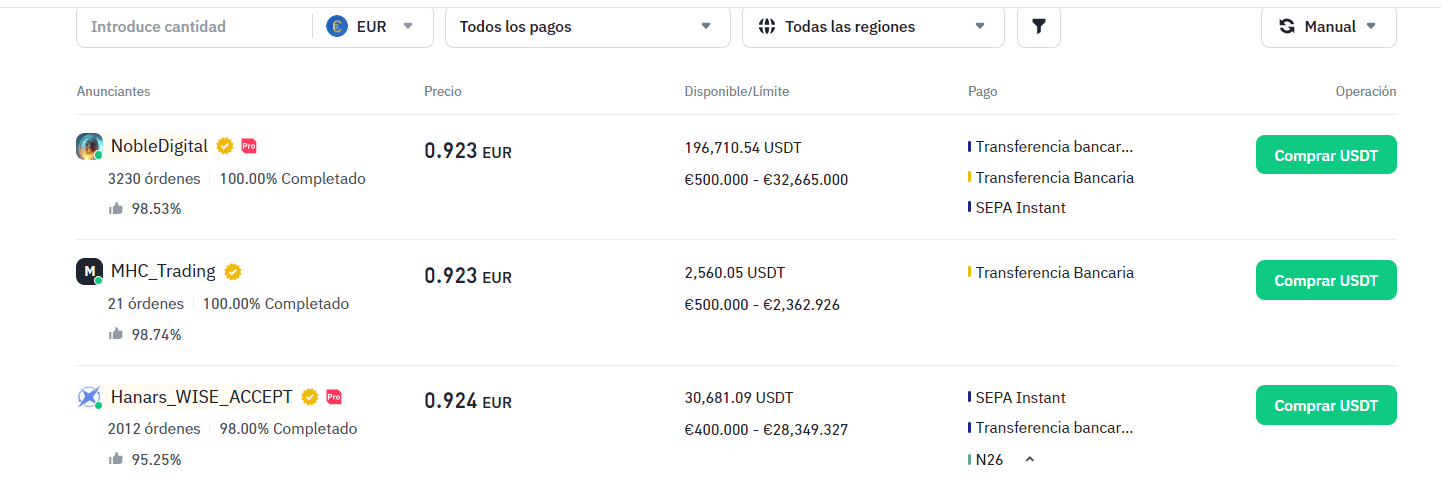Click the Hanars_WISE_ACCEPT avatar icon
Screen dimensions: 1441x488
coord(90,398)
